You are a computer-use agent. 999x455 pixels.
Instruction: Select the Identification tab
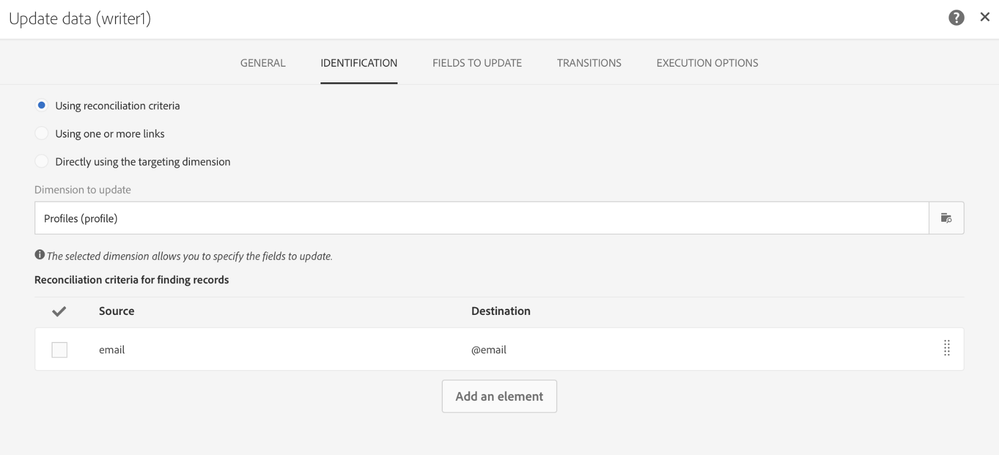(359, 63)
